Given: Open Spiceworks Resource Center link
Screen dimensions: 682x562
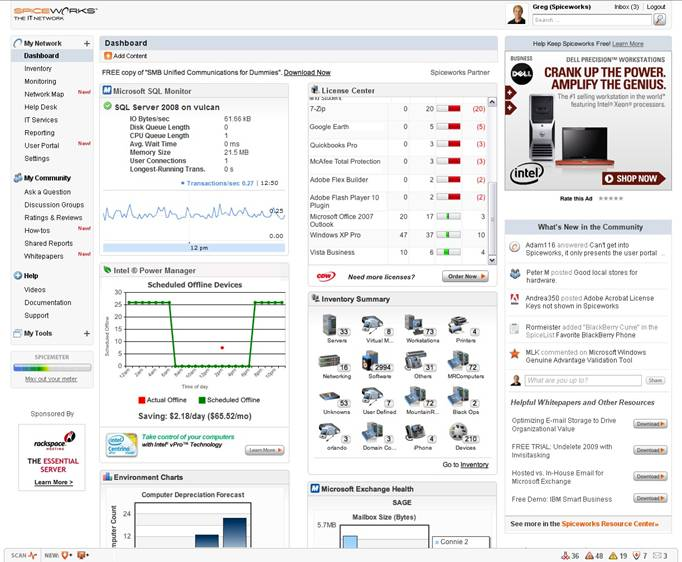Looking at the screenshot, I should click(610, 524).
